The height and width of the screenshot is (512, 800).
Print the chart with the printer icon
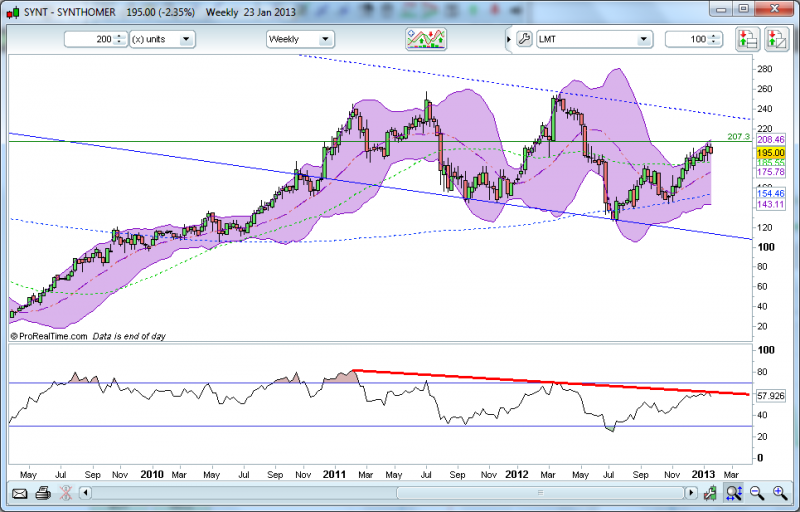point(43,493)
